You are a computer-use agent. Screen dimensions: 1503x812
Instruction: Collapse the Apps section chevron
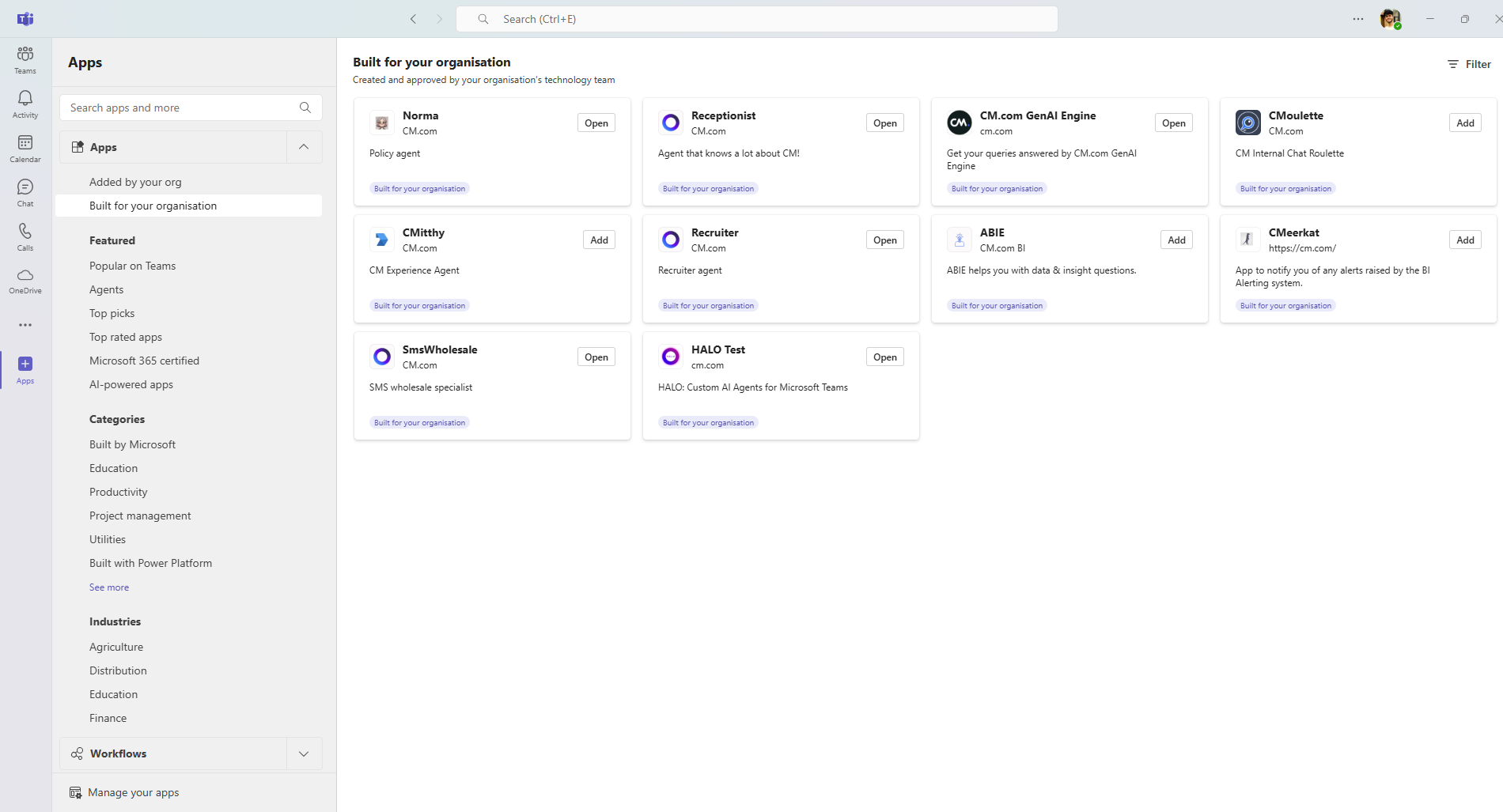pyautogui.click(x=304, y=147)
